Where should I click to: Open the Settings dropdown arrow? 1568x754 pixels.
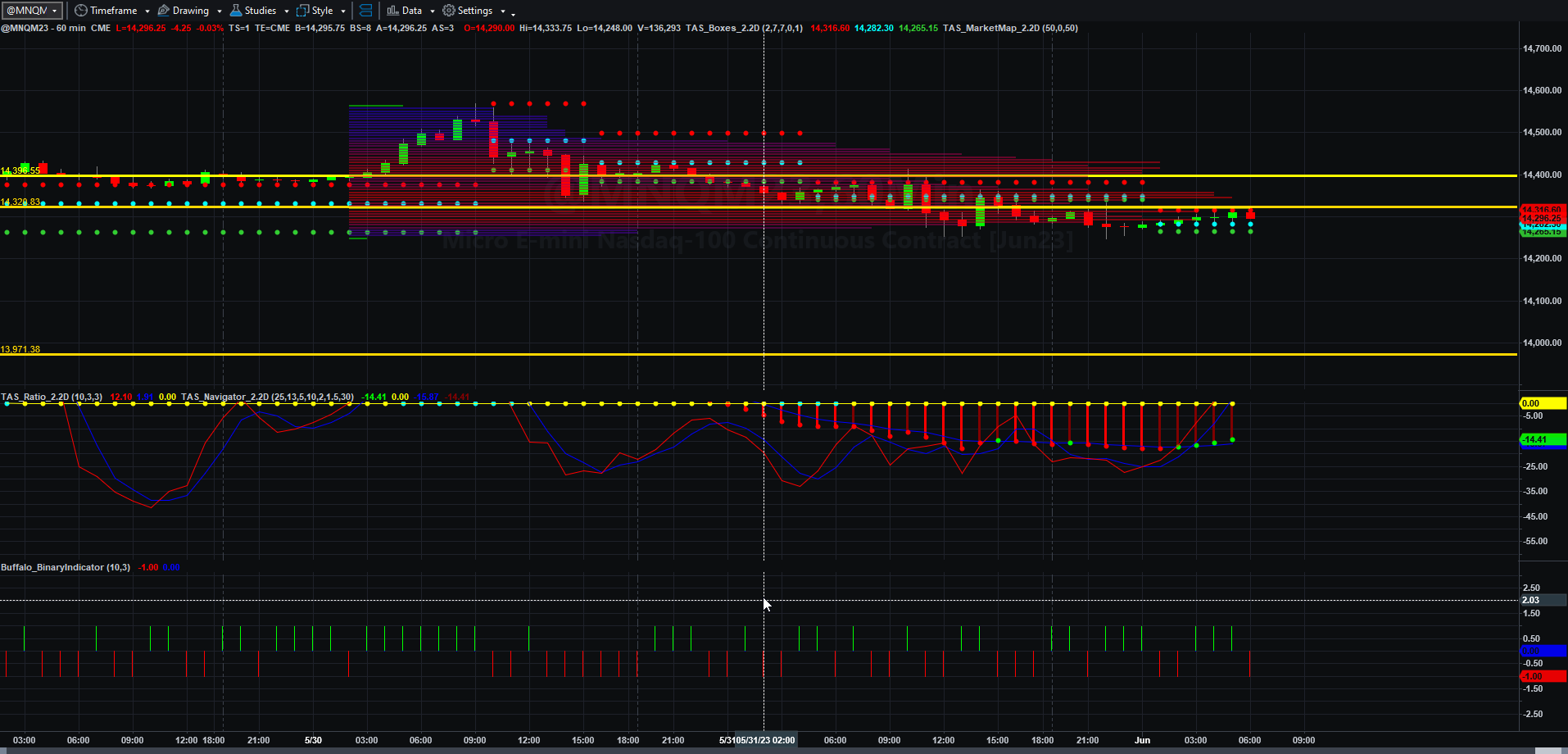[503, 11]
